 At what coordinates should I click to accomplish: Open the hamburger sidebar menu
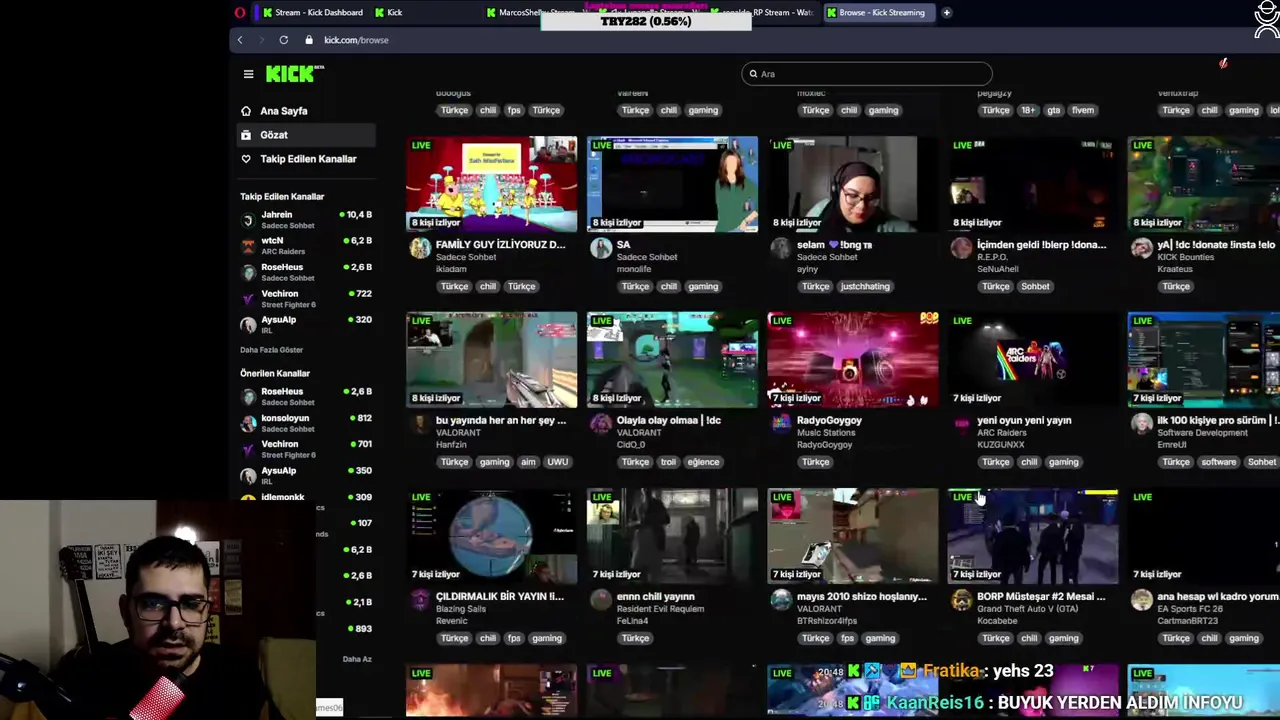click(x=248, y=74)
